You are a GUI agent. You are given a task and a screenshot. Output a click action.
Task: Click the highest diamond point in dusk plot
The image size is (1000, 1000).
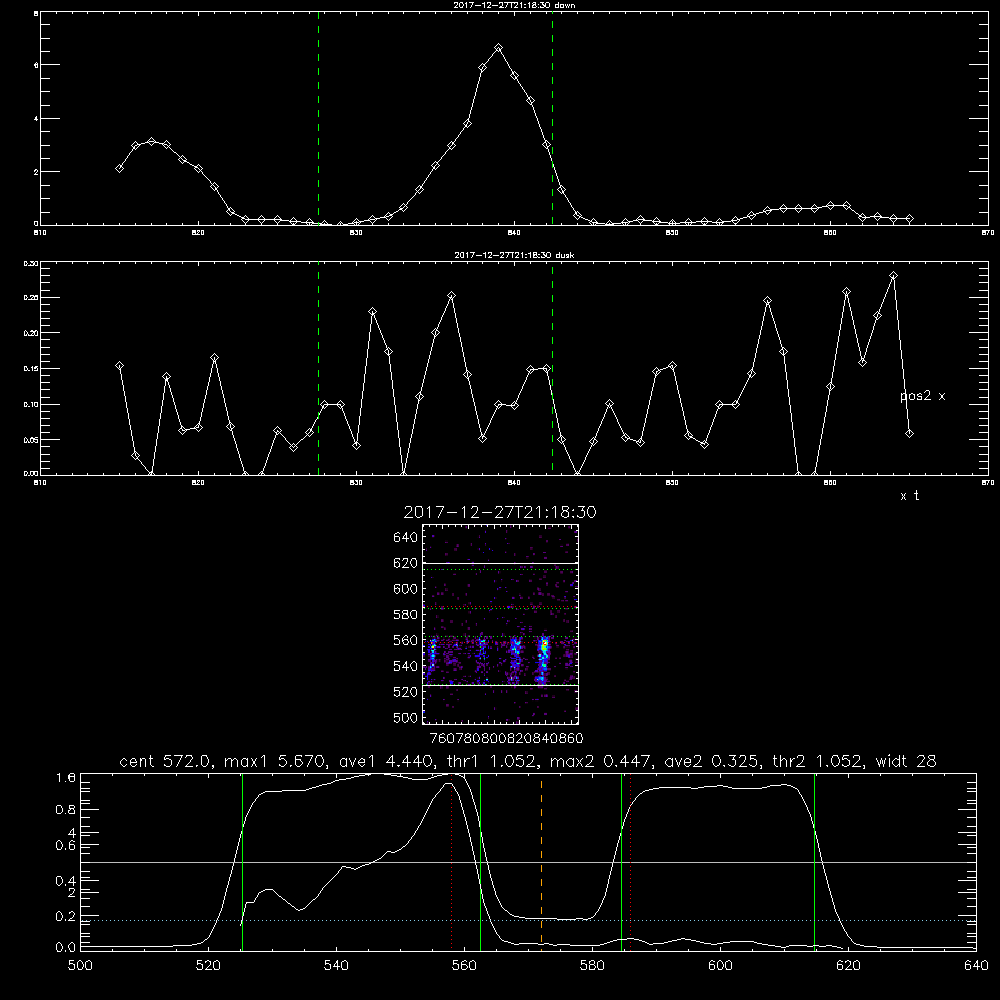coord(893,276)
